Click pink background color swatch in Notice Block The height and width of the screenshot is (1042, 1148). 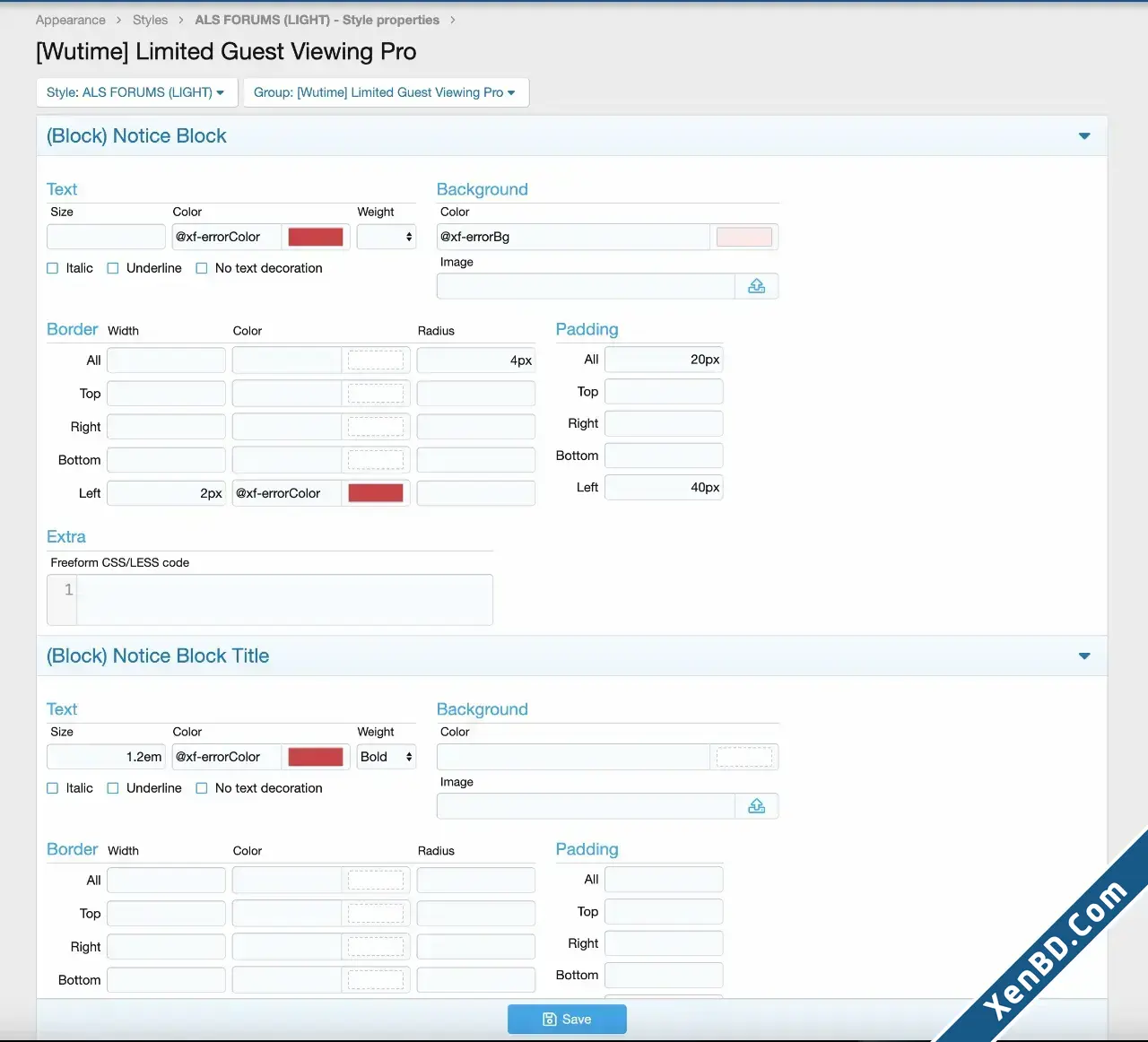744,237
